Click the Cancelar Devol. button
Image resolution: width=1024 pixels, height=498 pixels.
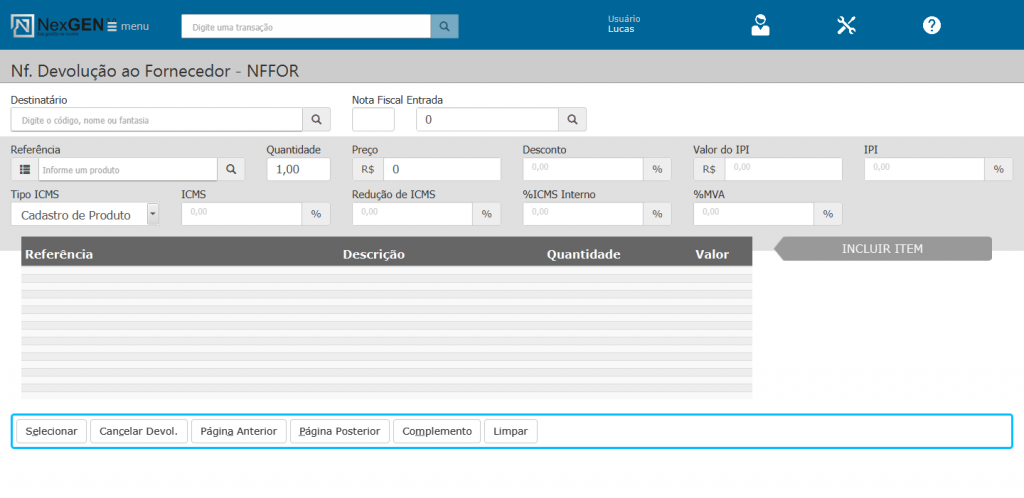pos(139,431)
